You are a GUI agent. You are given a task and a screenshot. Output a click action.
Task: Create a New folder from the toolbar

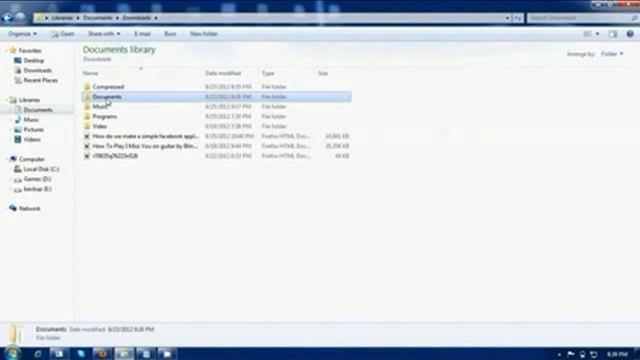pyautogui.click(x=204, y=34)
